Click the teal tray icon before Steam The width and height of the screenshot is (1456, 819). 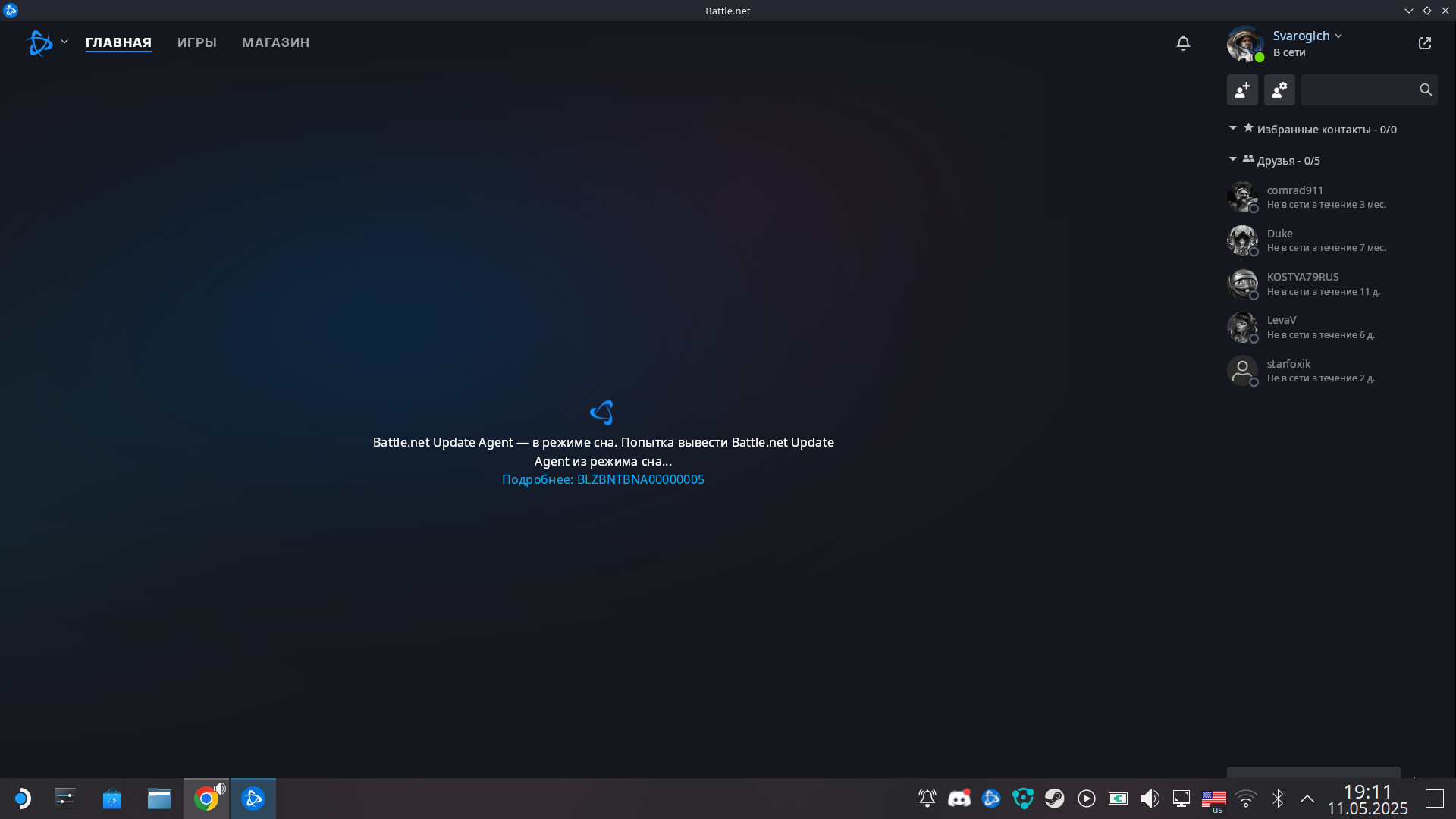point(1023,799)
